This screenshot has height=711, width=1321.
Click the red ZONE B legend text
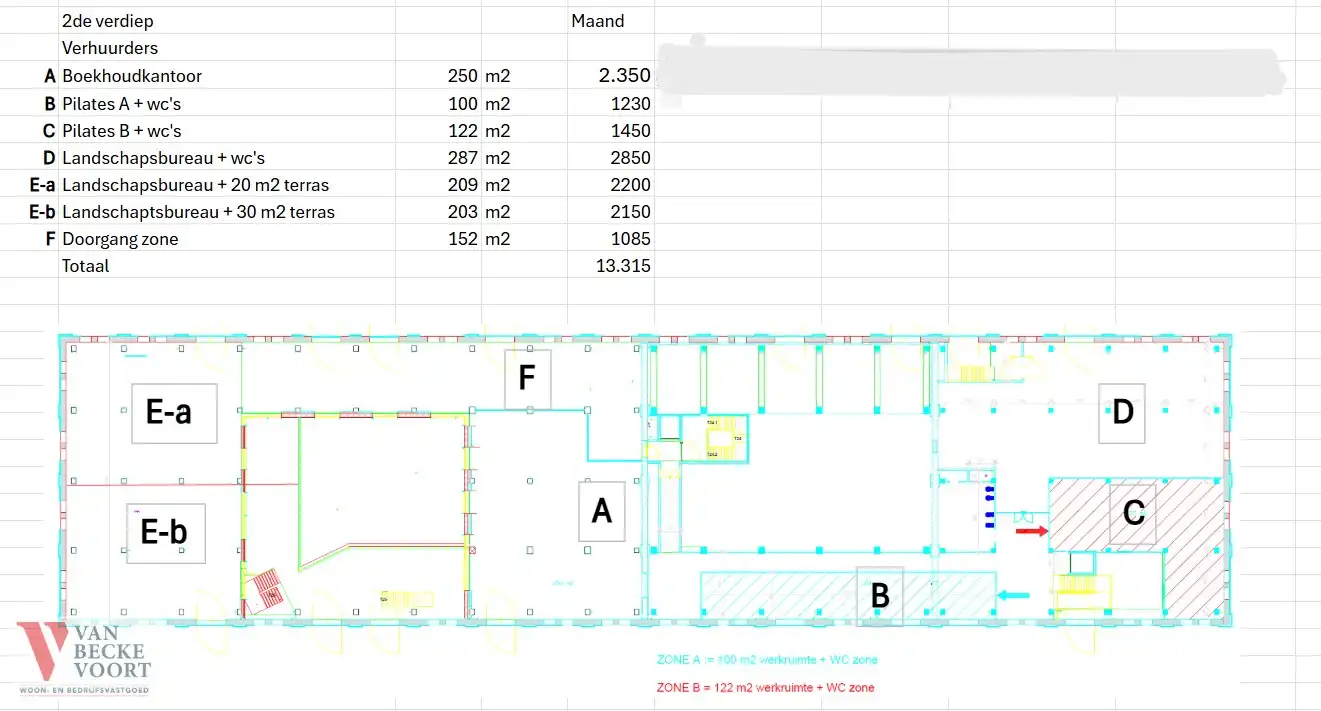[765, 688]
